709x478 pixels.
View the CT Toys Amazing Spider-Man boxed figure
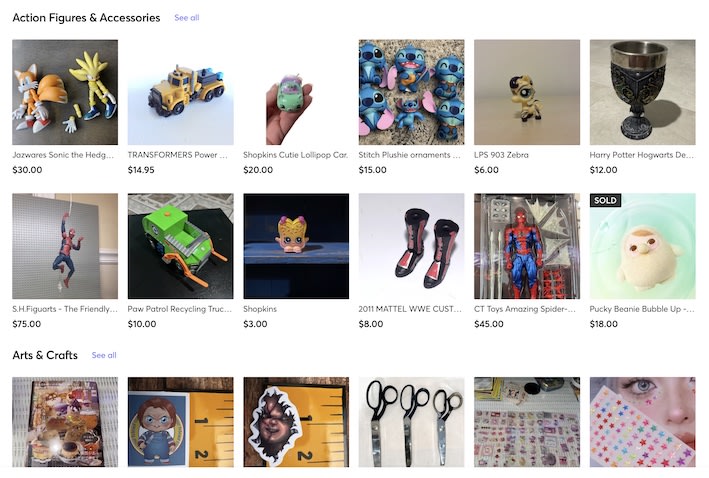[x=527, y=246]
